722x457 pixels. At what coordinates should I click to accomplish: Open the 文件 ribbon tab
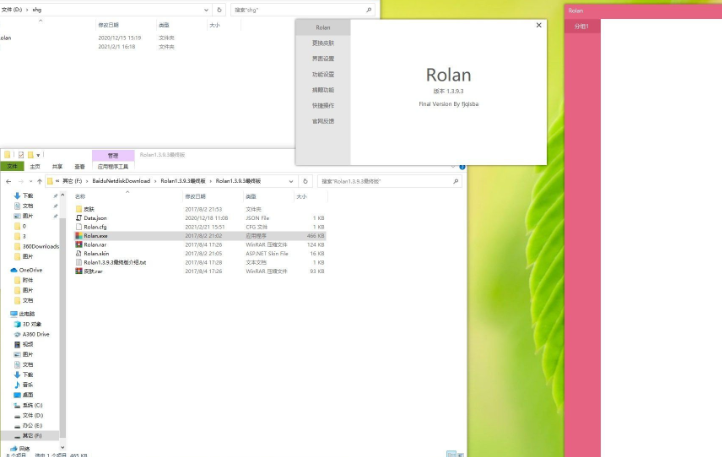click(x=12, y=166)
